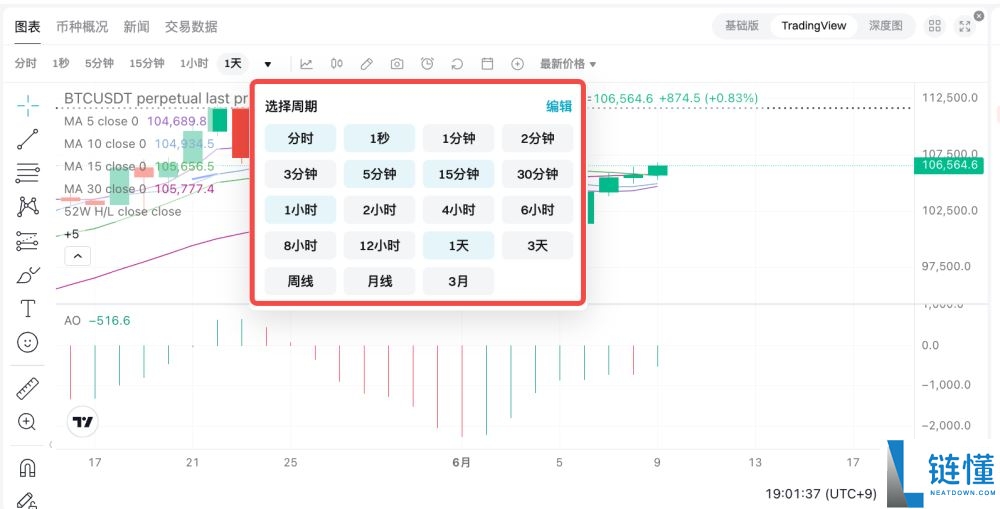Switch to the 币种概况 tab
1000x509 pixels.
82,27
